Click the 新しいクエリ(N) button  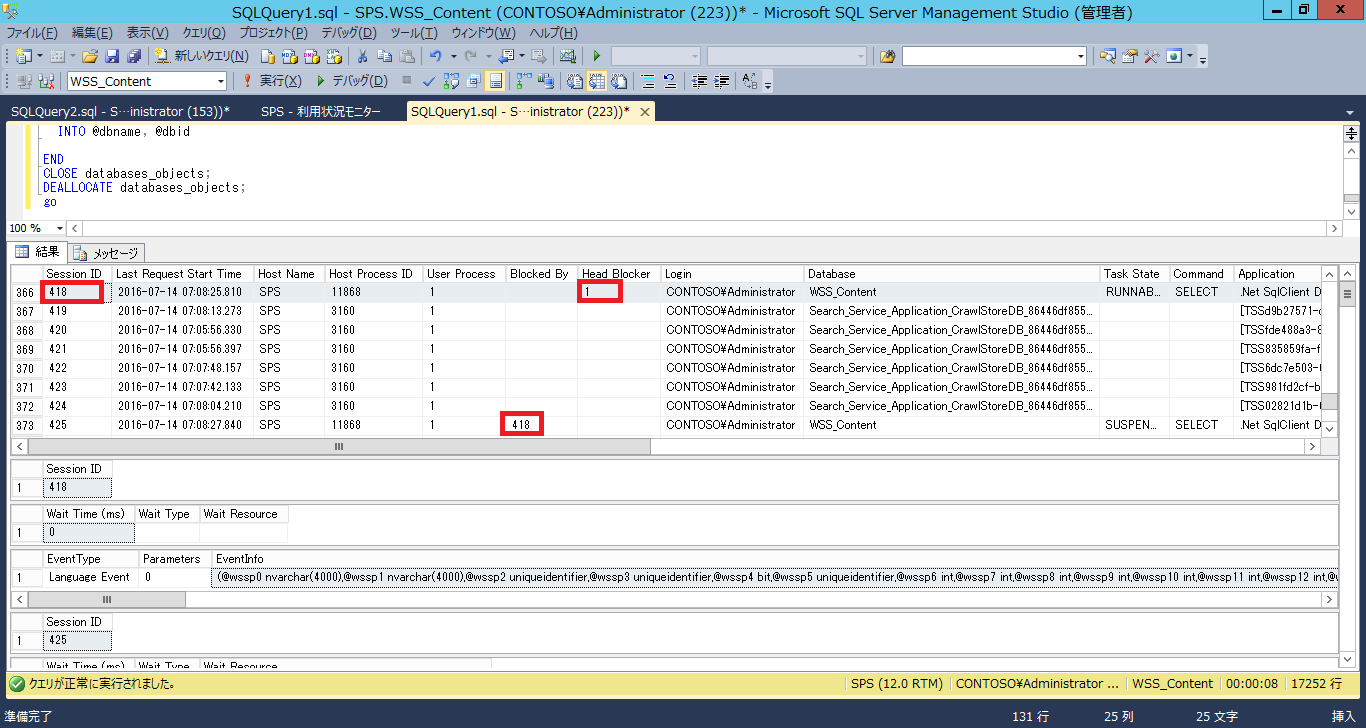(x=204, y=56)
